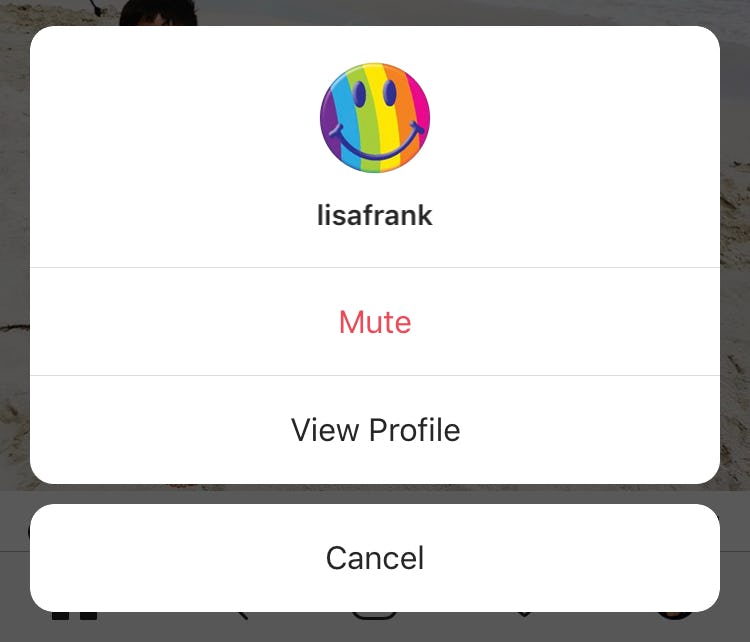Choose Cancel at the bottom card
The width and height of the screenshot is (750, 642).
point(375,558)
